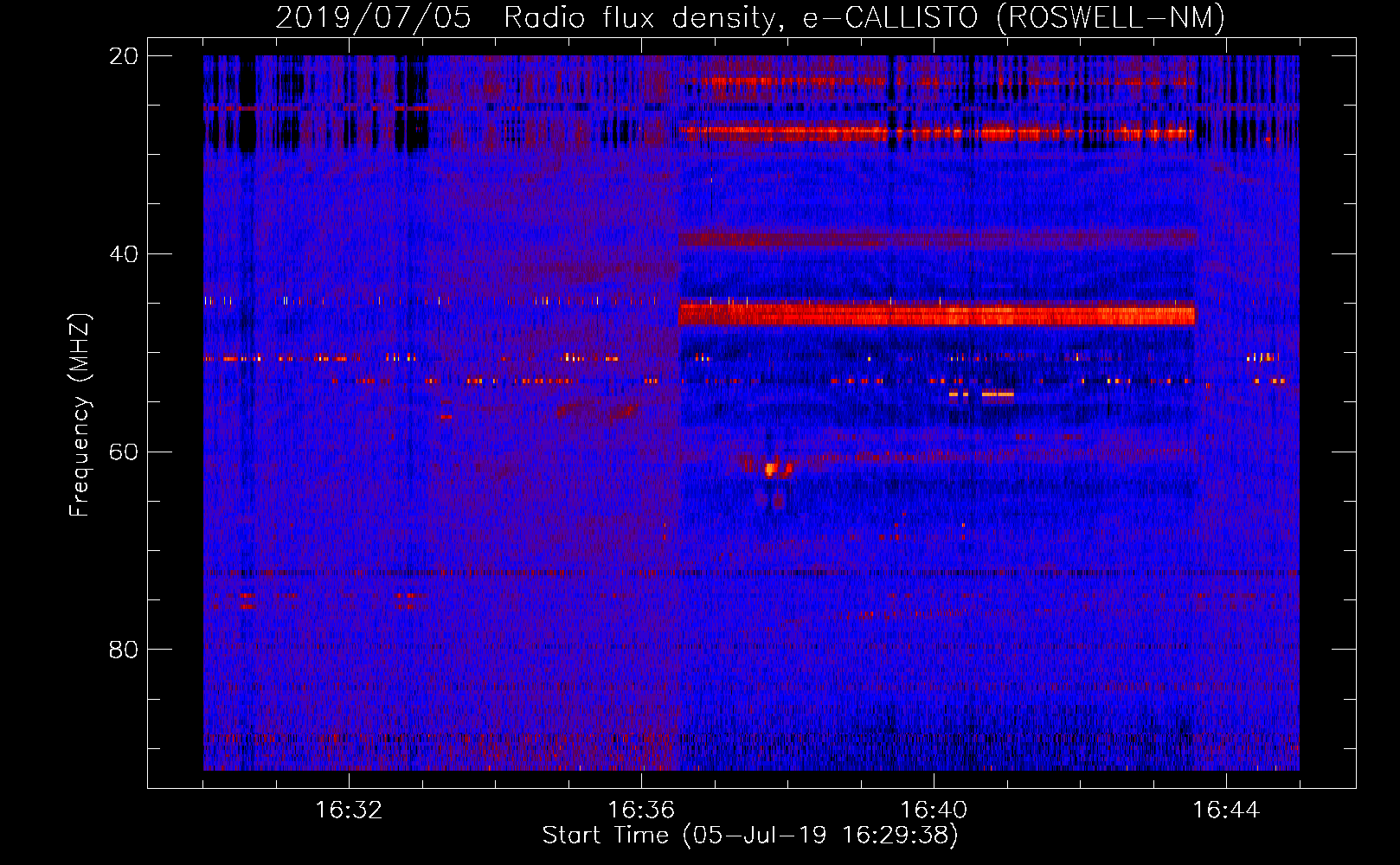This screenshot has height=865, width=1400.
Task: Select the 16:32 time tick label
Action: pos(349,811)
